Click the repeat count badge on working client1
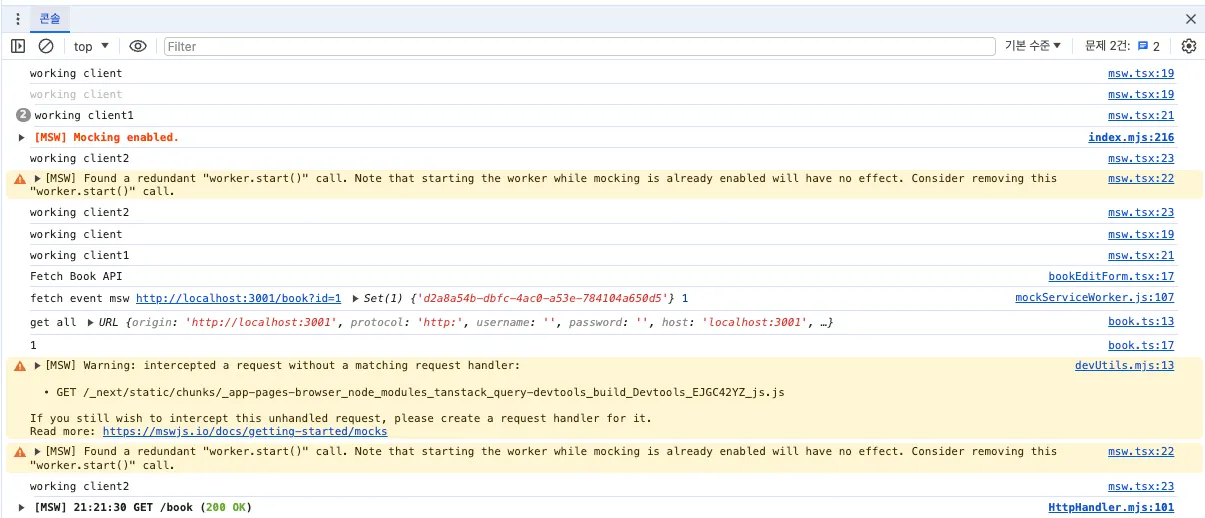The width and height of the screenshot is (1205, 518). [23, 115]
